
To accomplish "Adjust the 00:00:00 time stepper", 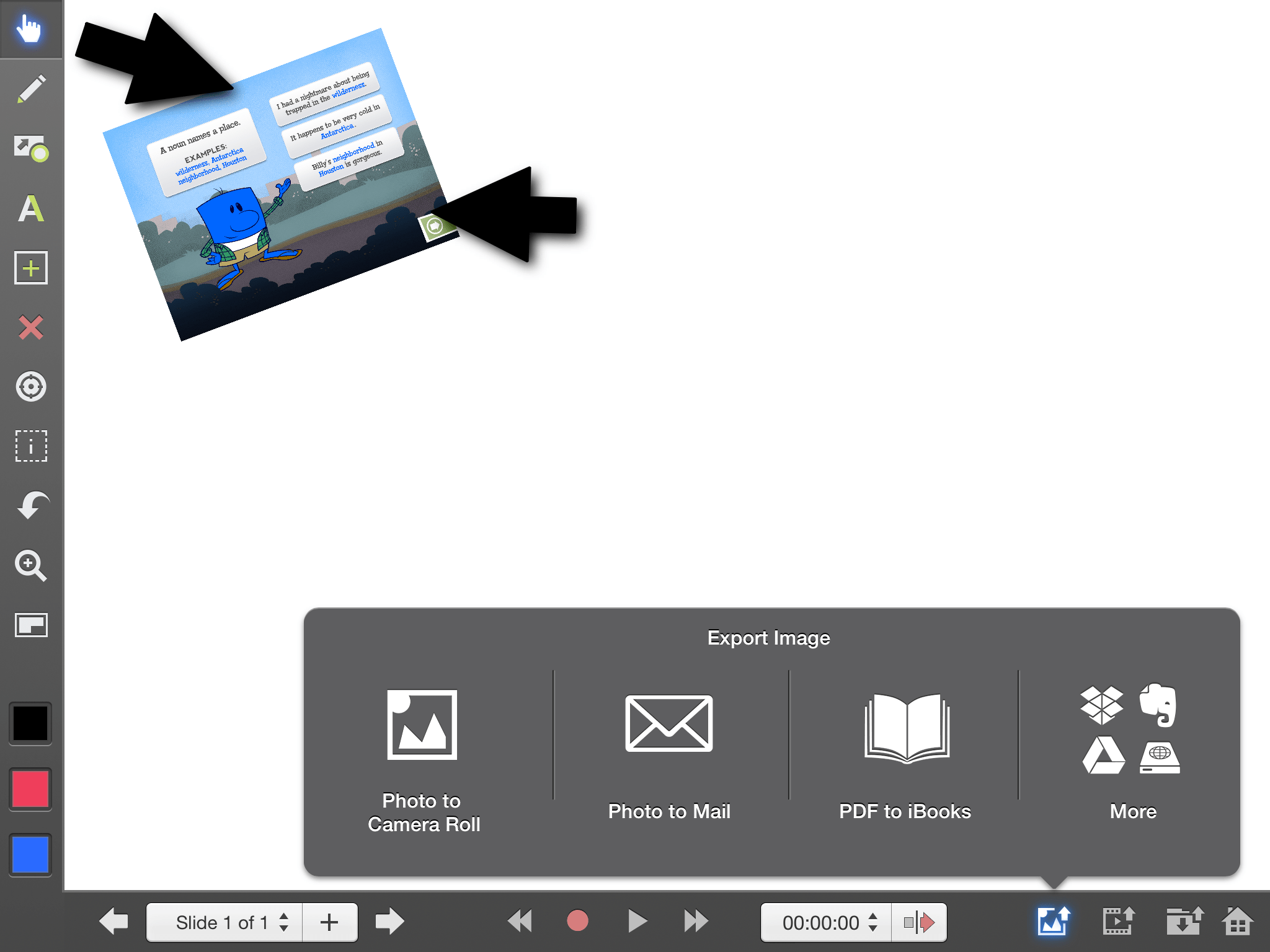I will coord(873,922).
